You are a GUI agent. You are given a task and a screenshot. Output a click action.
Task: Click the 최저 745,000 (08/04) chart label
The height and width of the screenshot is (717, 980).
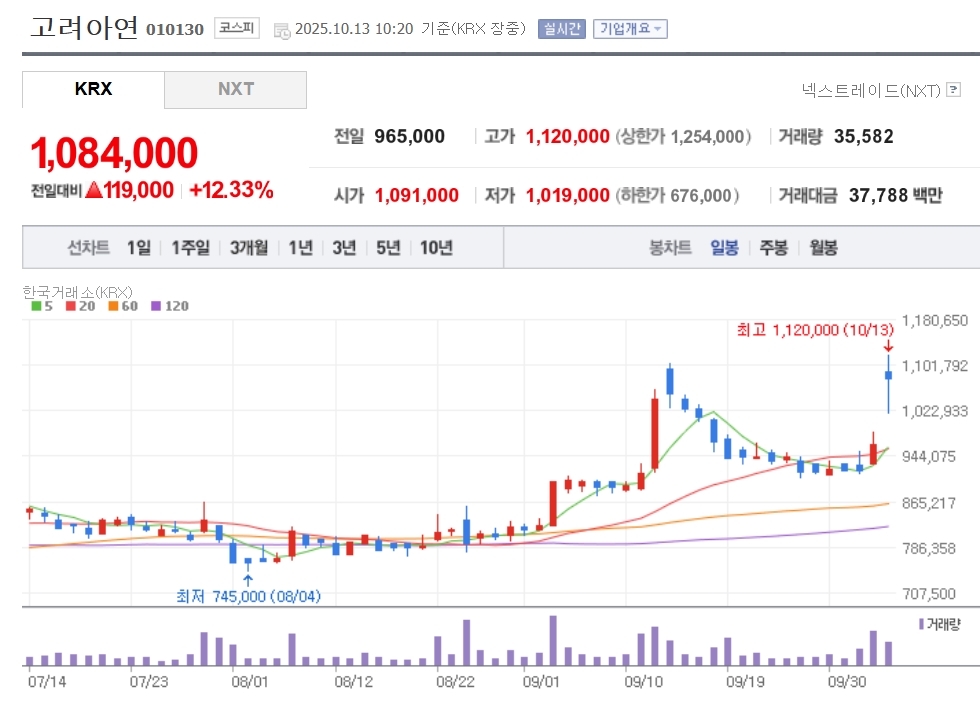(248, 596)
